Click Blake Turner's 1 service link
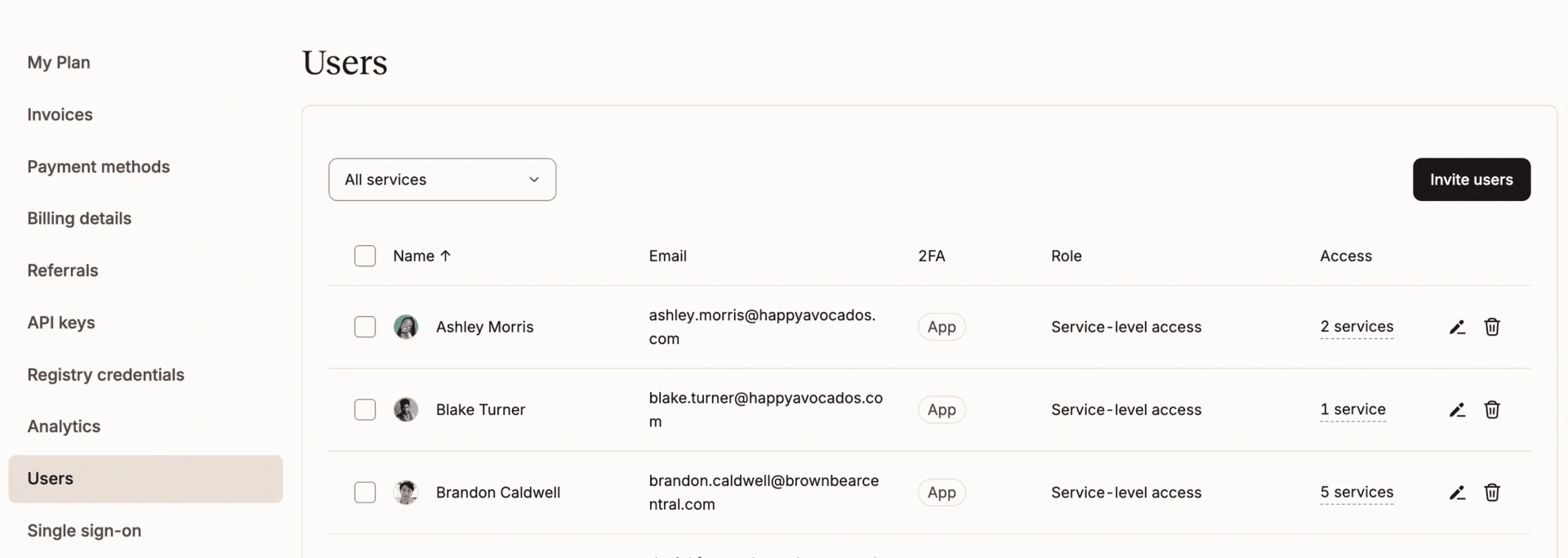 pyautogui.click(x=1352, y=409)
